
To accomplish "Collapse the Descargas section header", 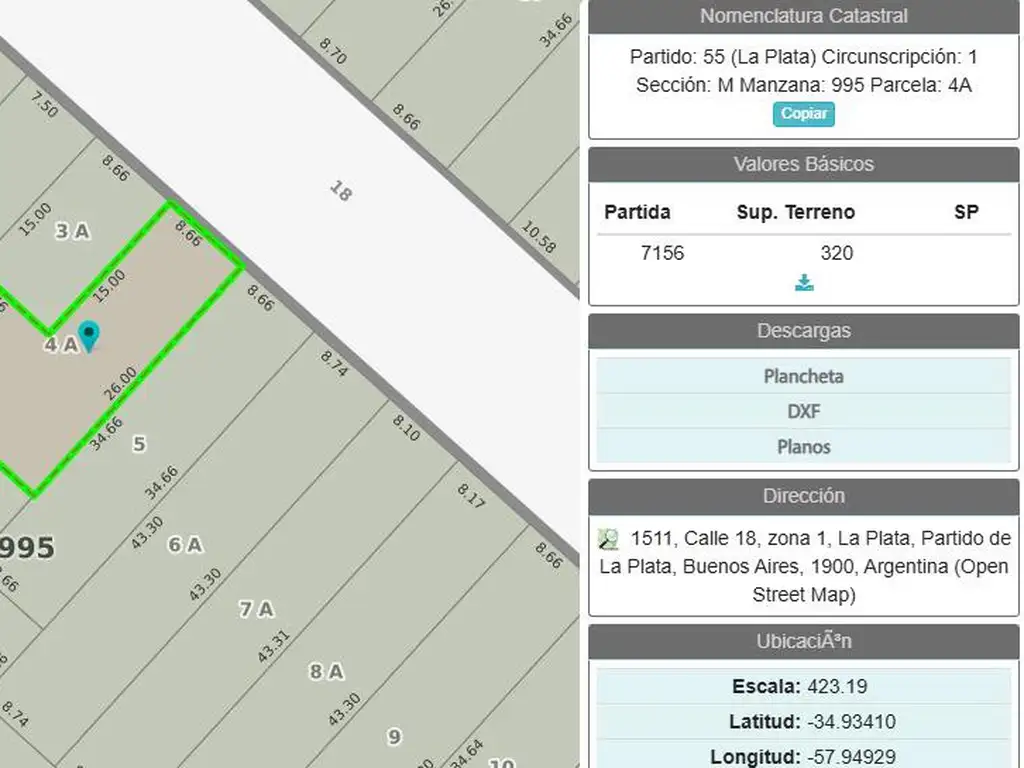I will click(803, 330).
